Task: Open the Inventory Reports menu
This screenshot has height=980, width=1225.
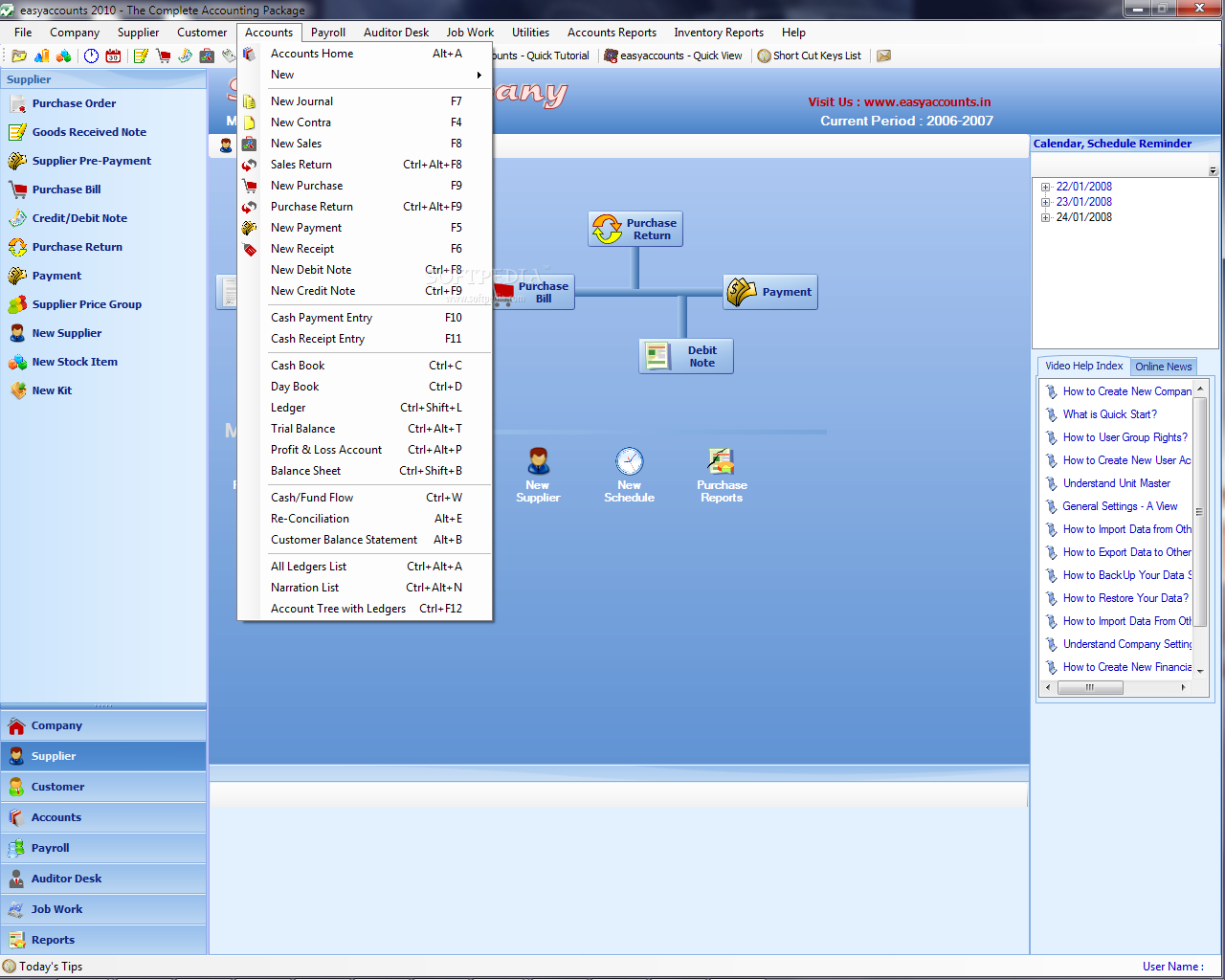Action: click(x=719, y=33)
